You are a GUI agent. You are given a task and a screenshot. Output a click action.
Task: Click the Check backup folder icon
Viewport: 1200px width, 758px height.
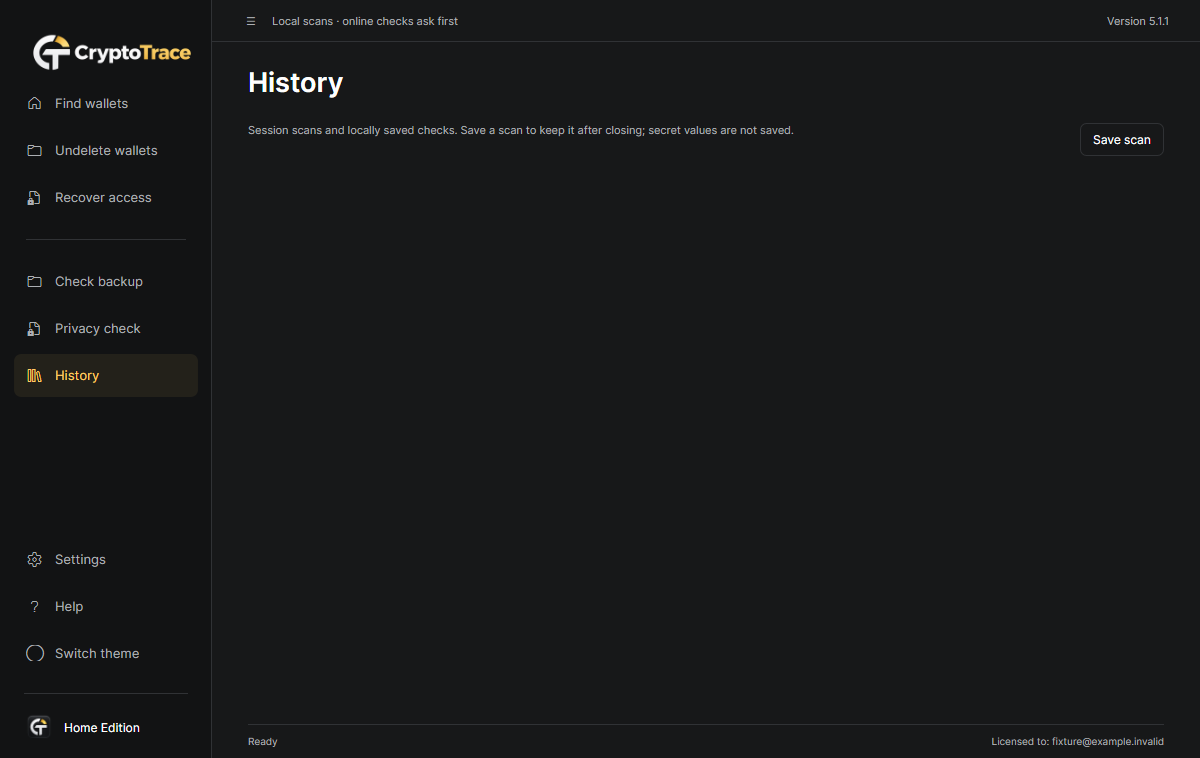34,281
